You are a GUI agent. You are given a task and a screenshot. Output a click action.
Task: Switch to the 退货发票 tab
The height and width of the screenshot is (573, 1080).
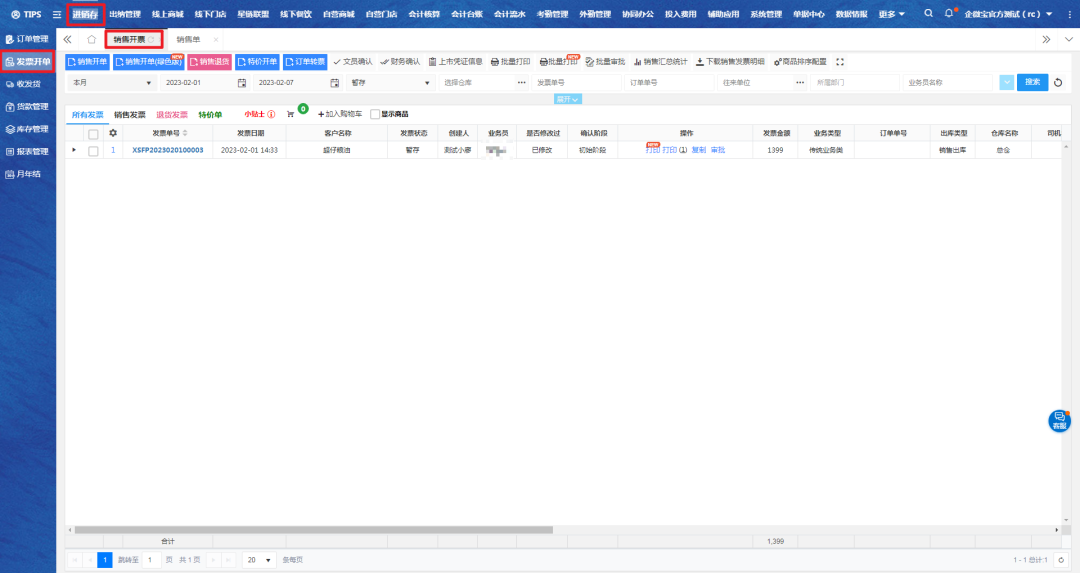pos(171,115)
